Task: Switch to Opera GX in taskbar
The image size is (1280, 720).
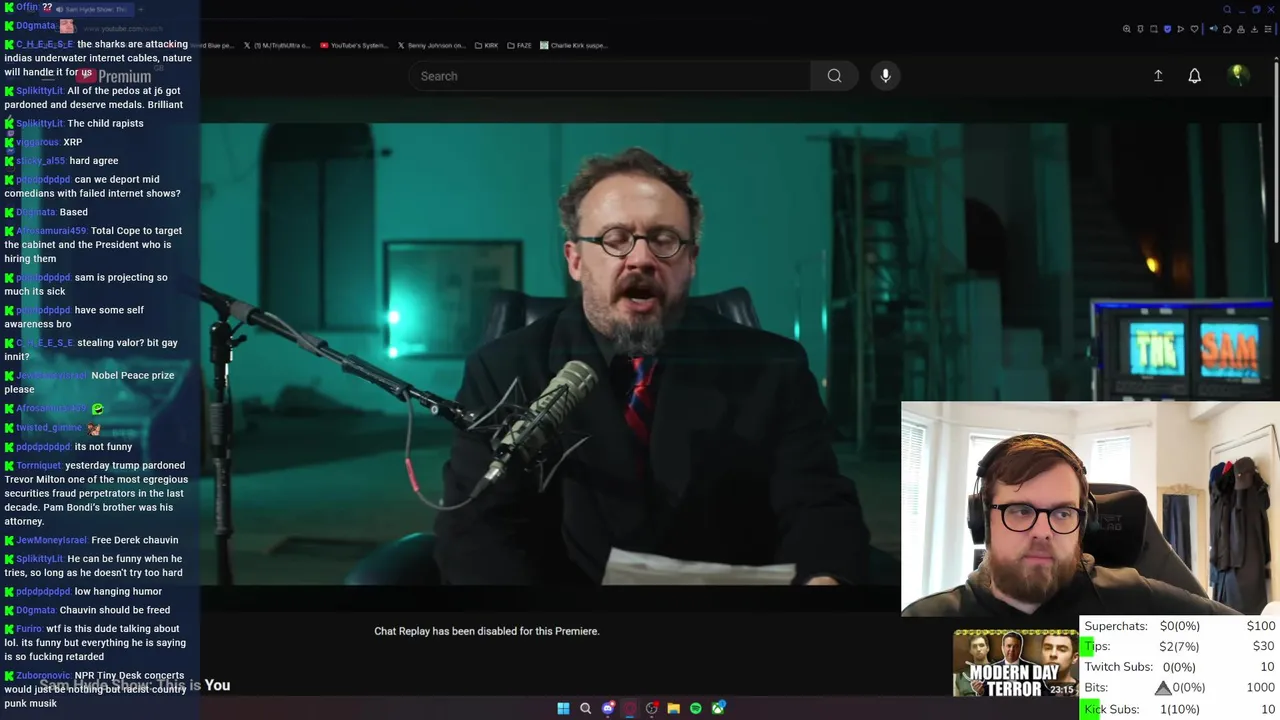Action: [630, 708]
